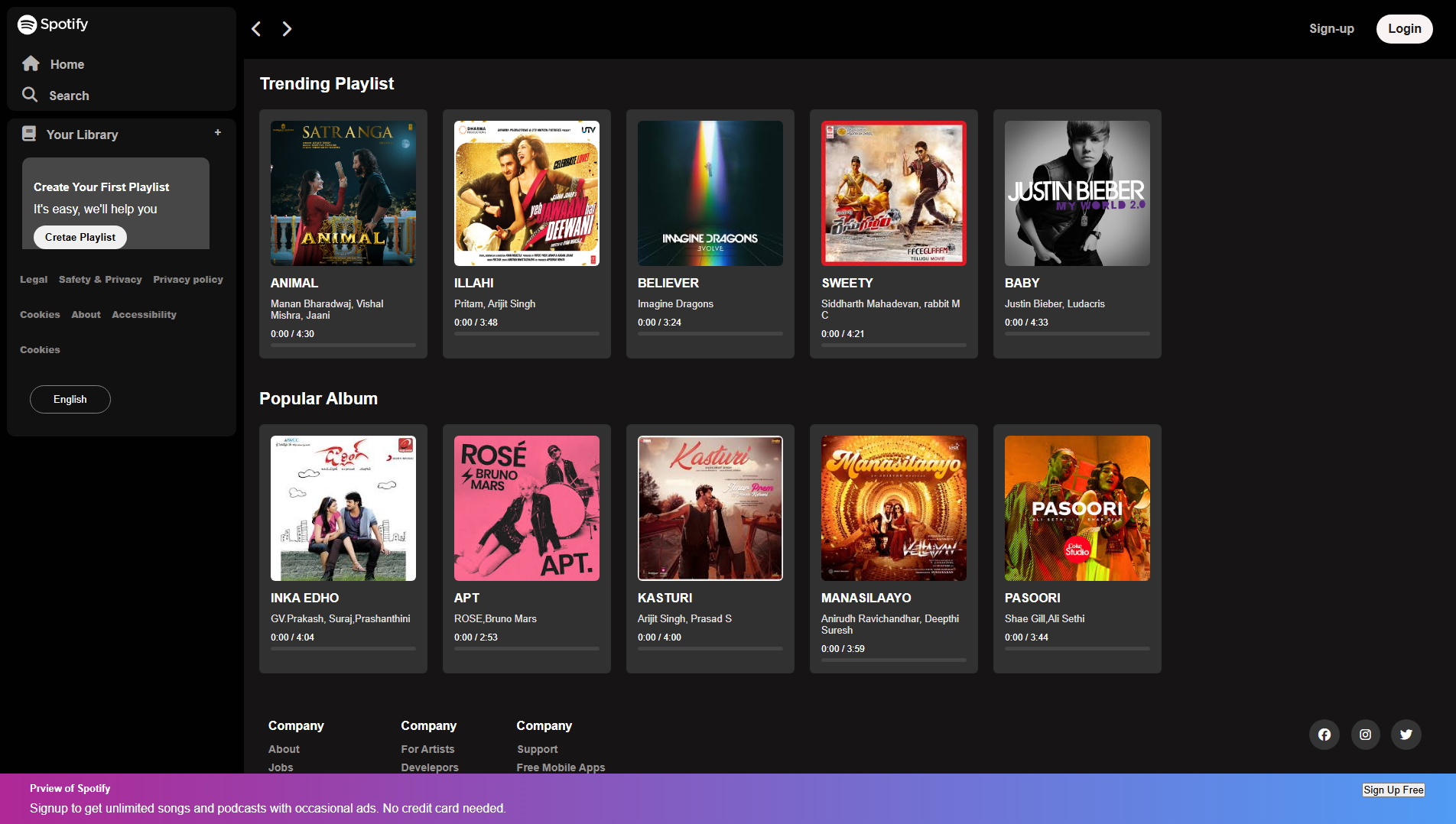Open Accessibility link in sidebar

(144, 315)
